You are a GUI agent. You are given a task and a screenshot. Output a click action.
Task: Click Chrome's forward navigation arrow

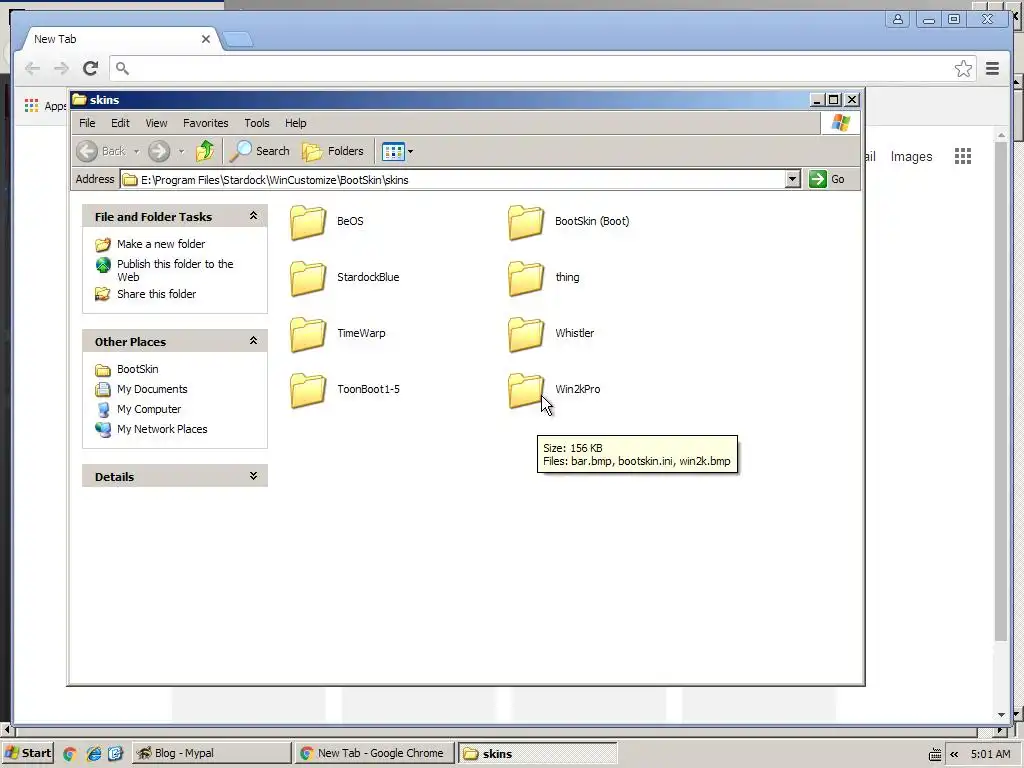[61, 68]
